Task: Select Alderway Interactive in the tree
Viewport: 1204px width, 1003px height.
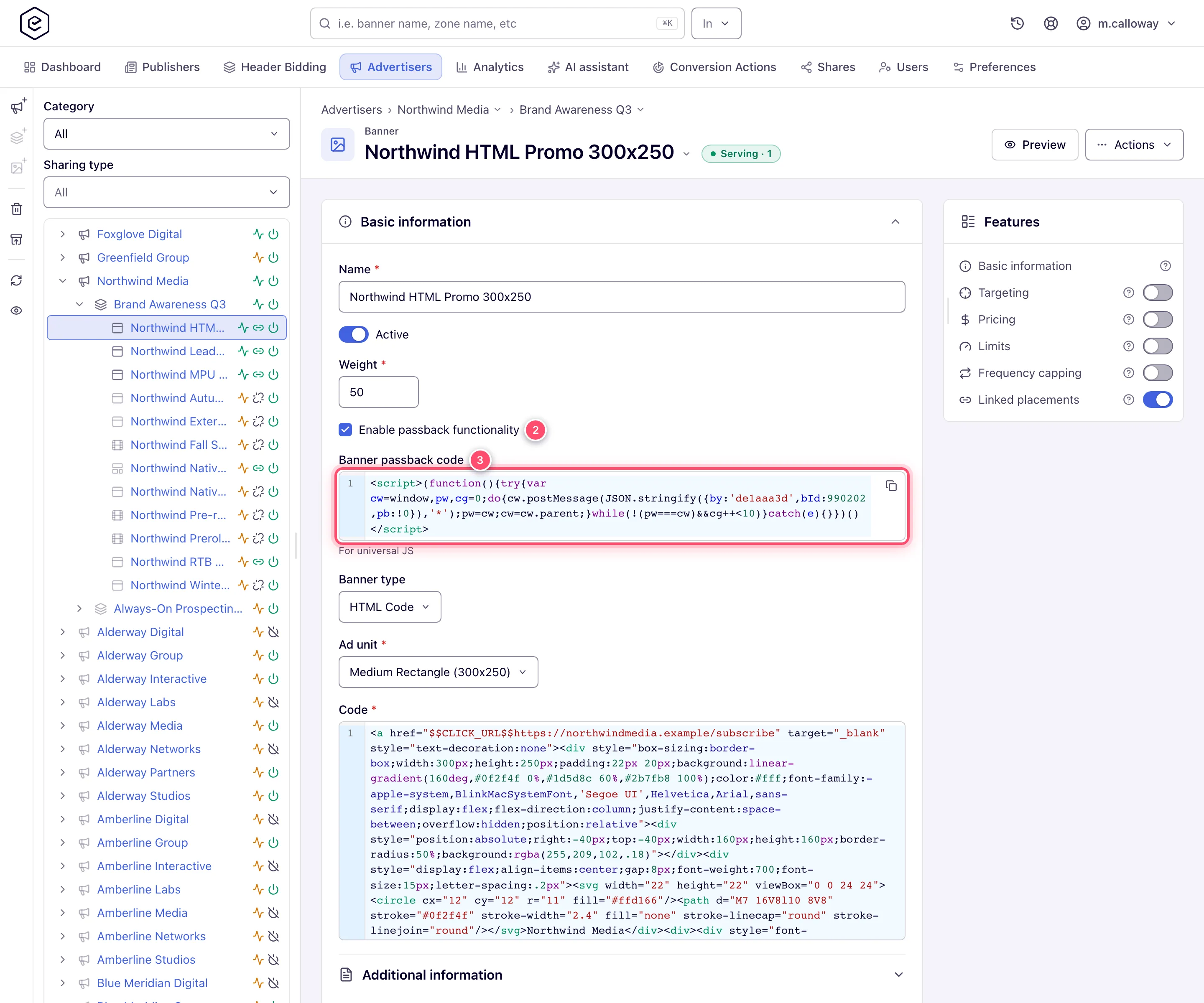Action: [151, 679]
